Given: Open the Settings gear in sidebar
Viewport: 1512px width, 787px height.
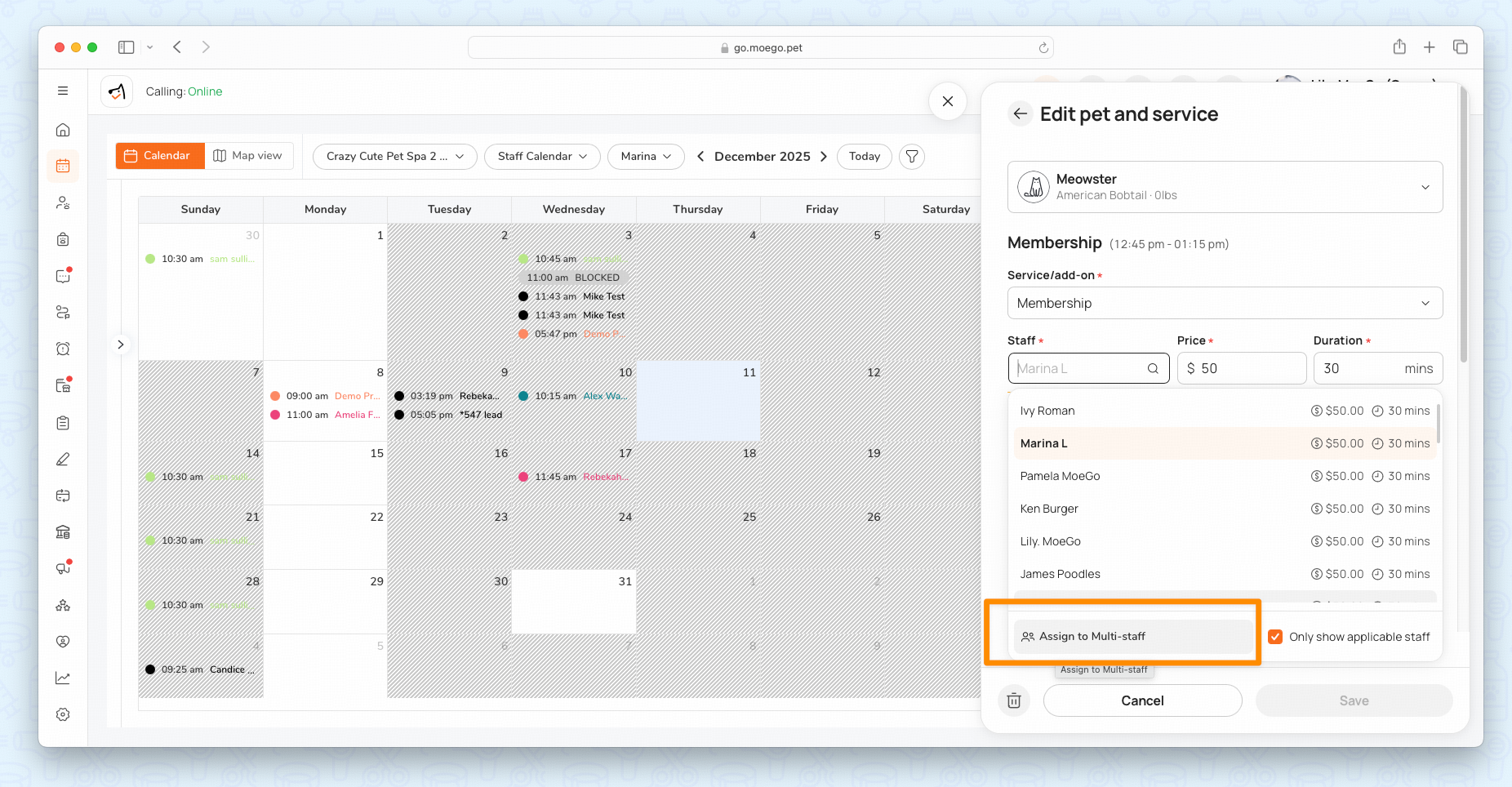Looking at the screenshot, I should 63,714.
